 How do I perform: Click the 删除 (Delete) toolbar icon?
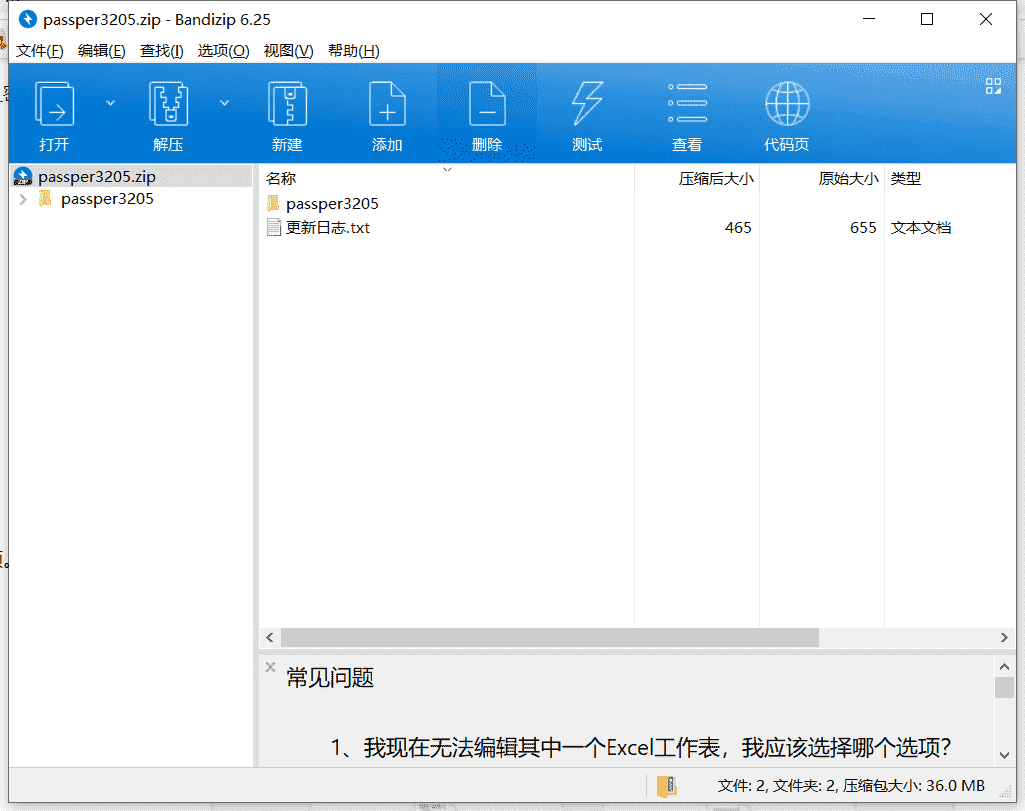pyautogui.click(x=487, y=104)
